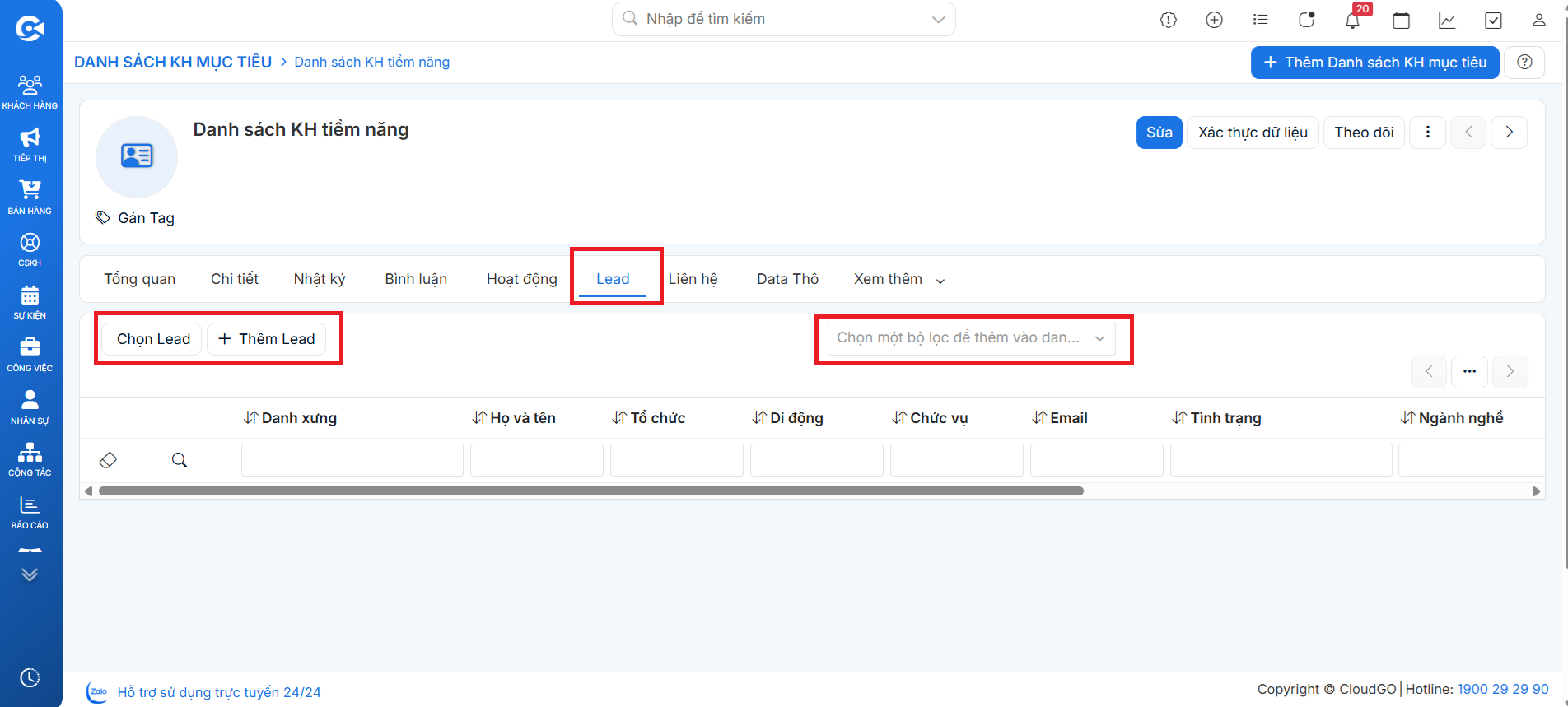This screenshot has width=1568, height=707.
Task: Expand the Xem thêm tabs dropdown
Action: pyautogui.click(x=898, y=279)
